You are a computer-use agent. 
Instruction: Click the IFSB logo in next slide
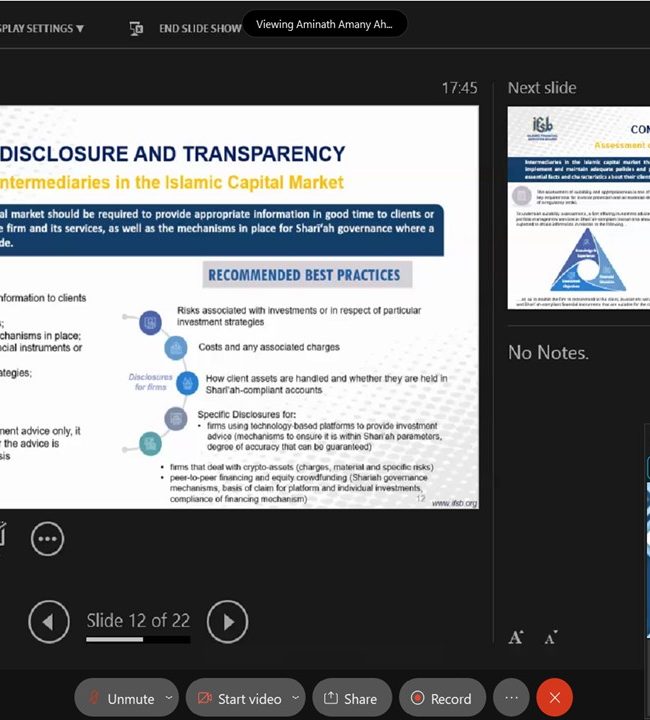click(542, 127)
